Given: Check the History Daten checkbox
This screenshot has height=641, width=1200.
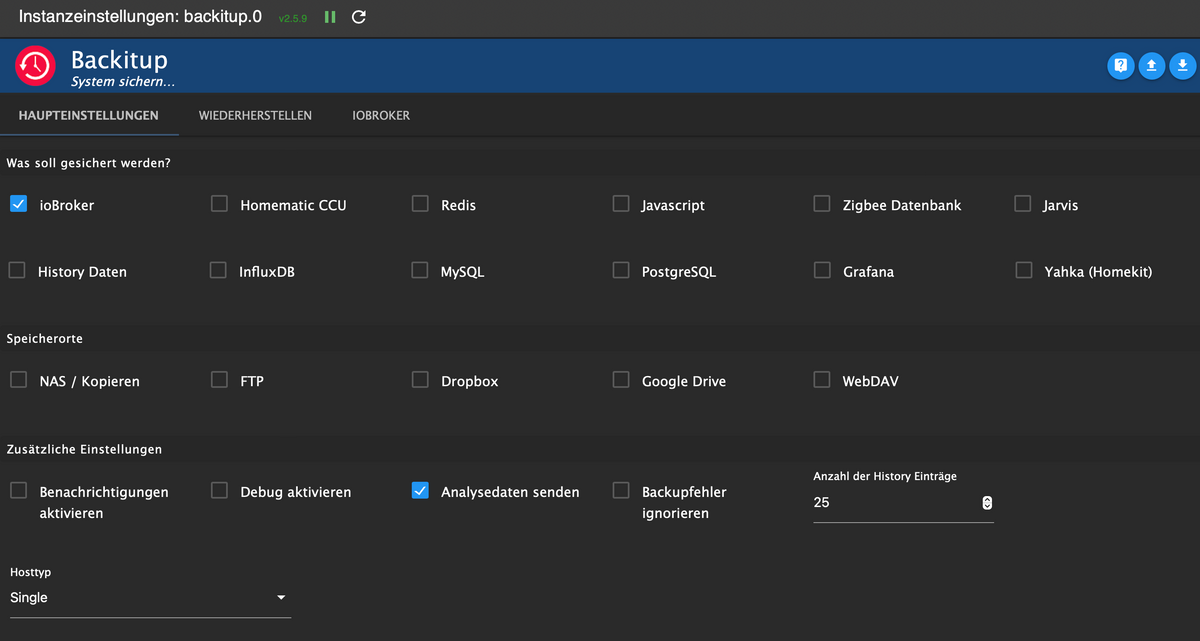Looking at the screenshot, I should [17, 270].
